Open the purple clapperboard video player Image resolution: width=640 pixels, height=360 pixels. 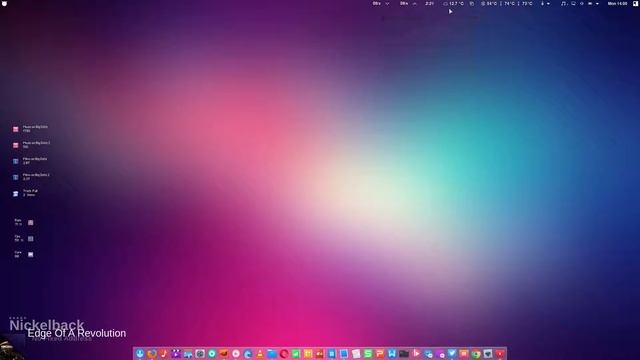click(176, 354)
